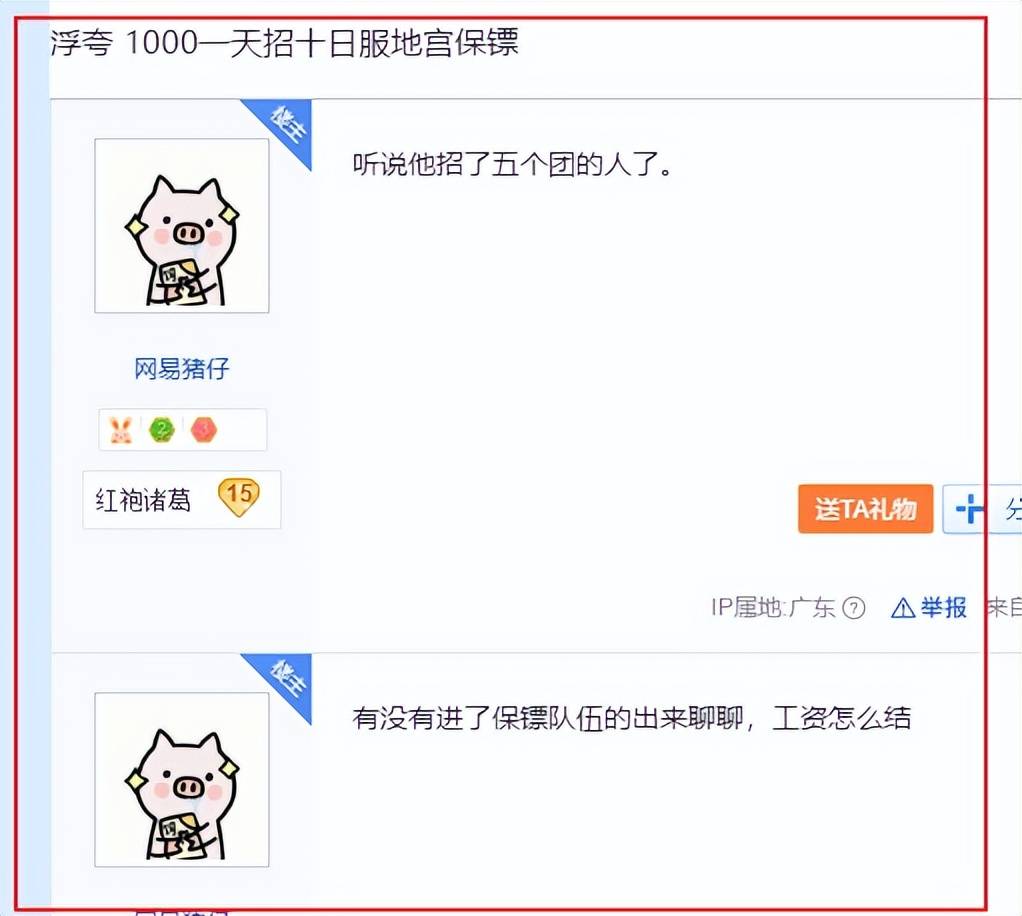
Task: Click the post text 有没有进了保镖队伍的出来聊聊
Action: click(548, 718)
